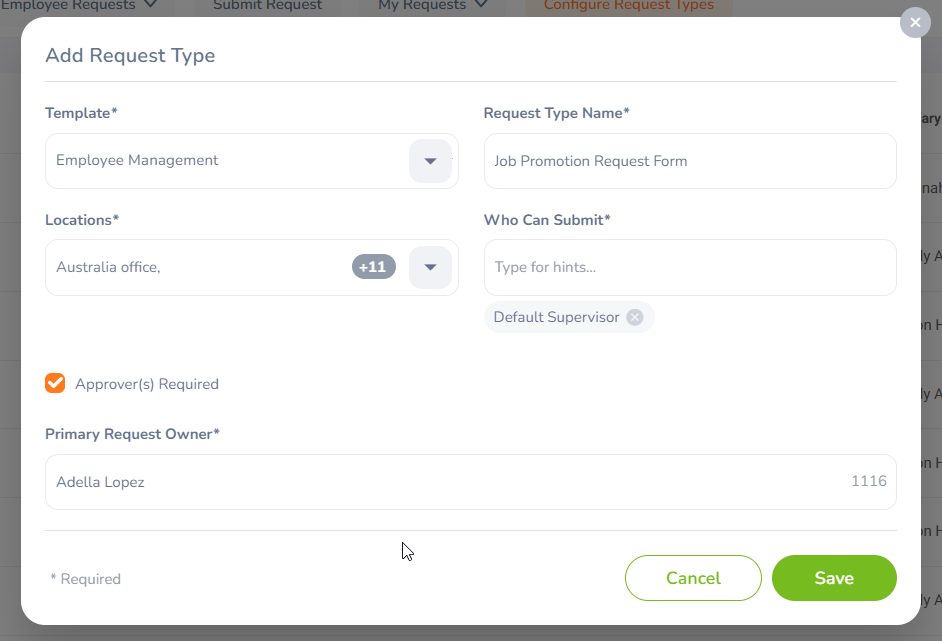Click the remove icon inside the supervisor tag
The width and height of the screenshot is (942, 641).
[x=634, y=316]
